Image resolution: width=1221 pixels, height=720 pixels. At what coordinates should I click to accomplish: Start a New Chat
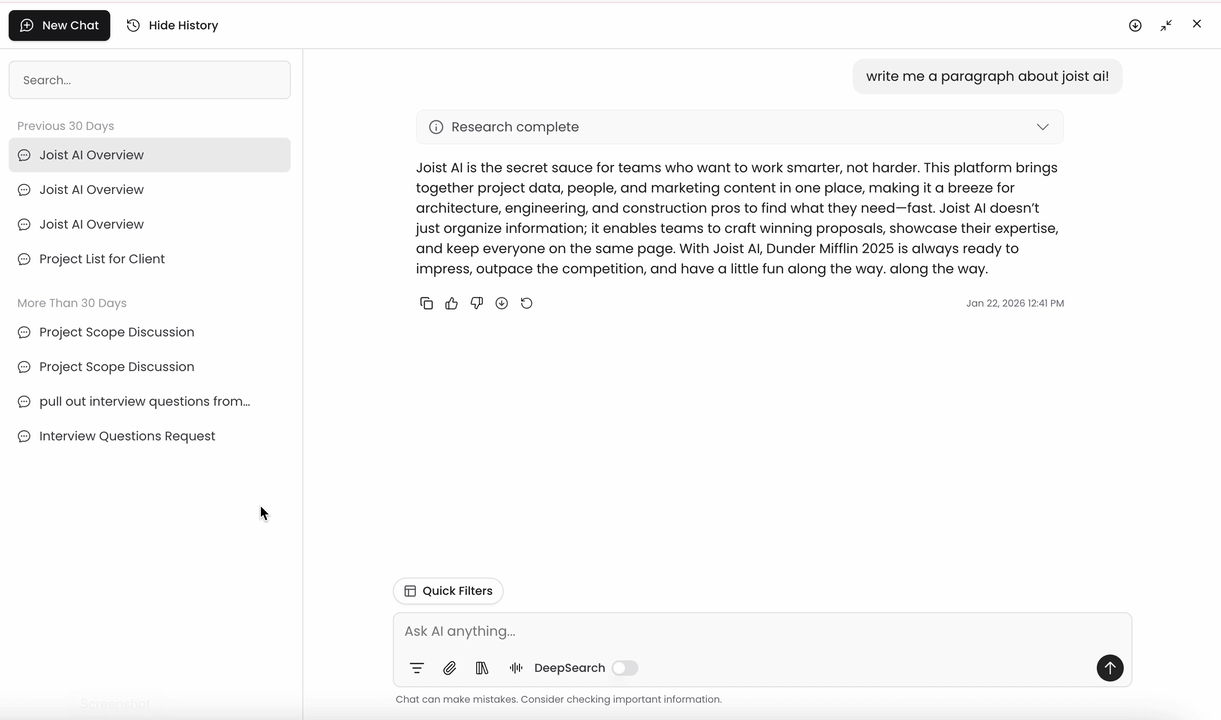tap(59, 25)
